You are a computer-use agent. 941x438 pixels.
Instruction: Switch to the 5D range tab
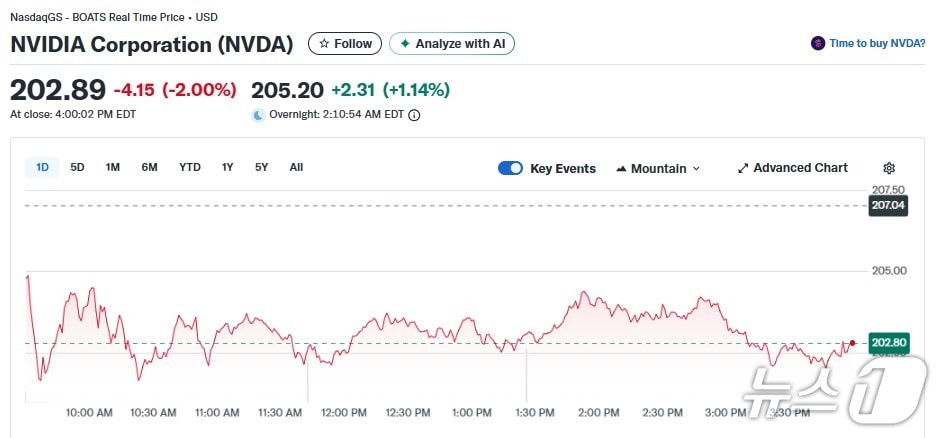tap(77, 167)
